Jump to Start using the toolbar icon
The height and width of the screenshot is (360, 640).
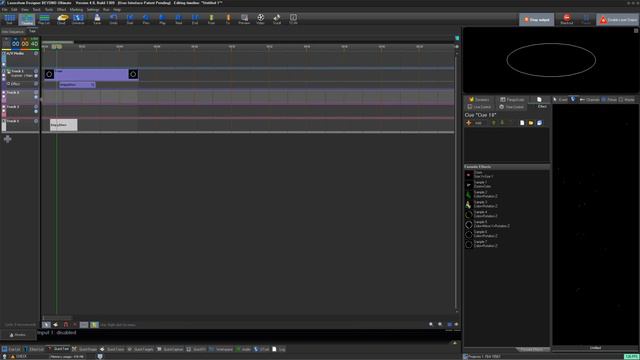pos(130,19)
